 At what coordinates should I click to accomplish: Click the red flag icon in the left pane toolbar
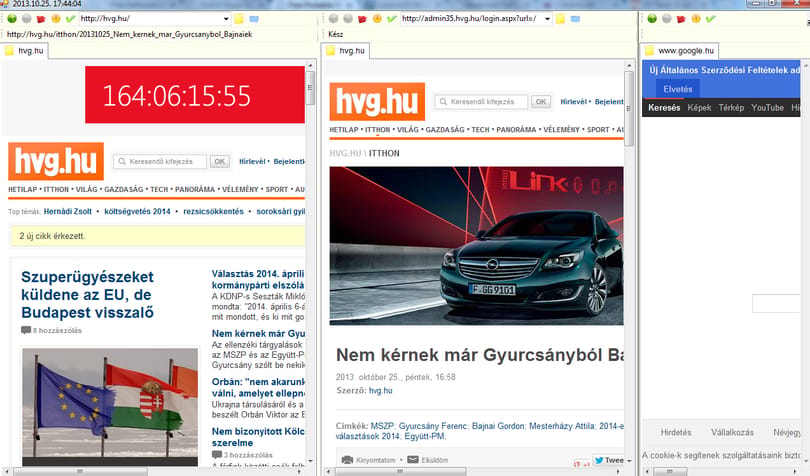(x=41, y=19)
